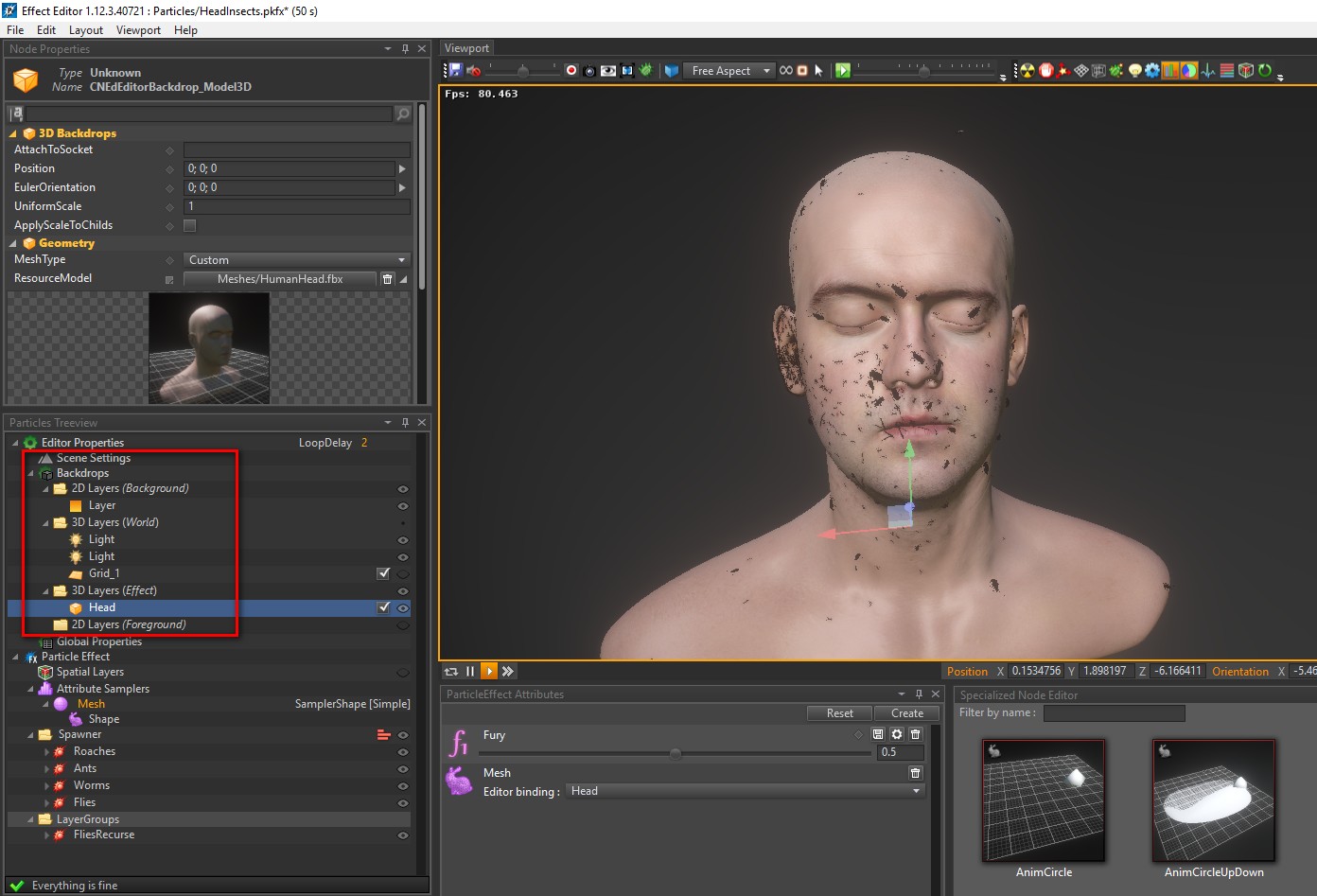Click the heartbeat pulse graph icon
Viewport: 1317px width, 896px height.
click(x=1208, y=71)
